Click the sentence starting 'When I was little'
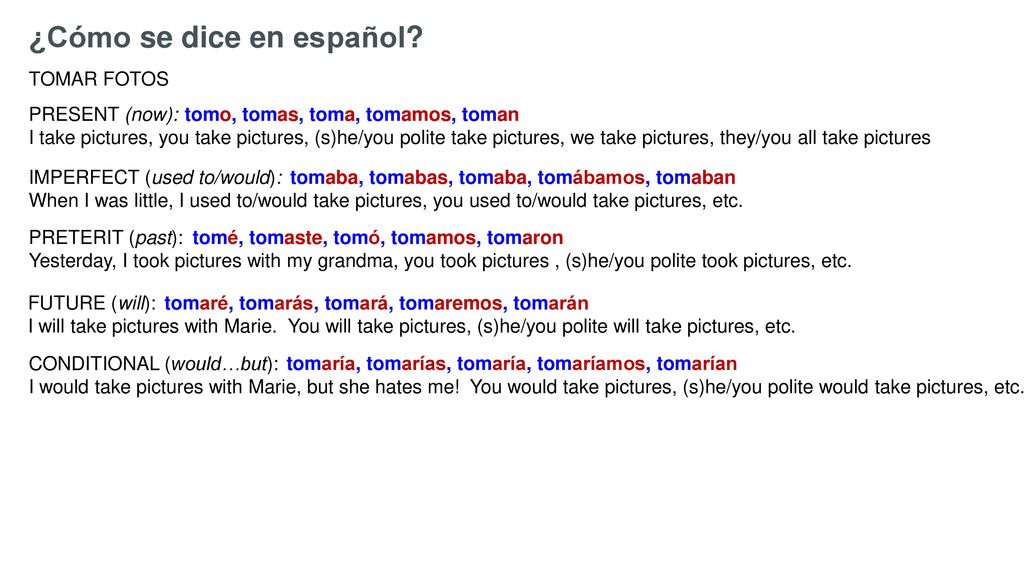 [386, 200]
